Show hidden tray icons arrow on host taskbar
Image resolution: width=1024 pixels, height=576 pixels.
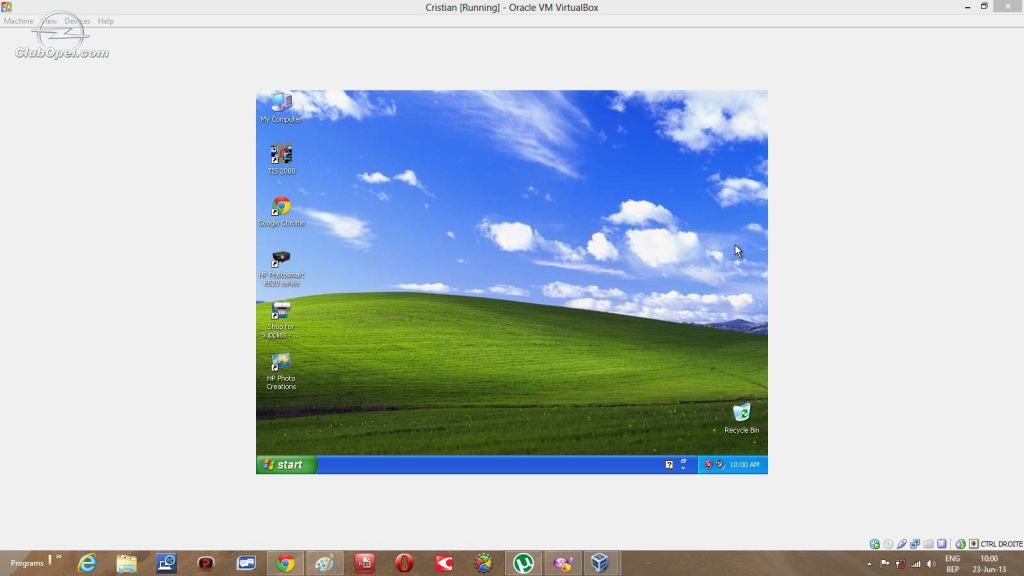[x=869, y=564]
